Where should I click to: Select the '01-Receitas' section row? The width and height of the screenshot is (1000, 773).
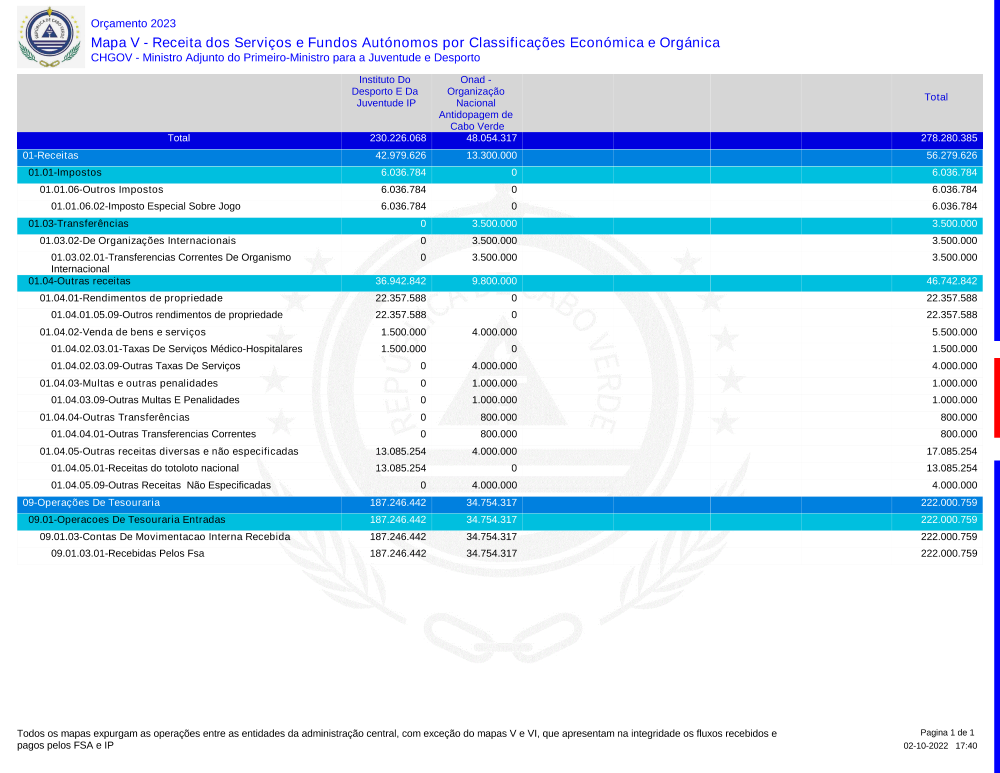pos(50,156)
